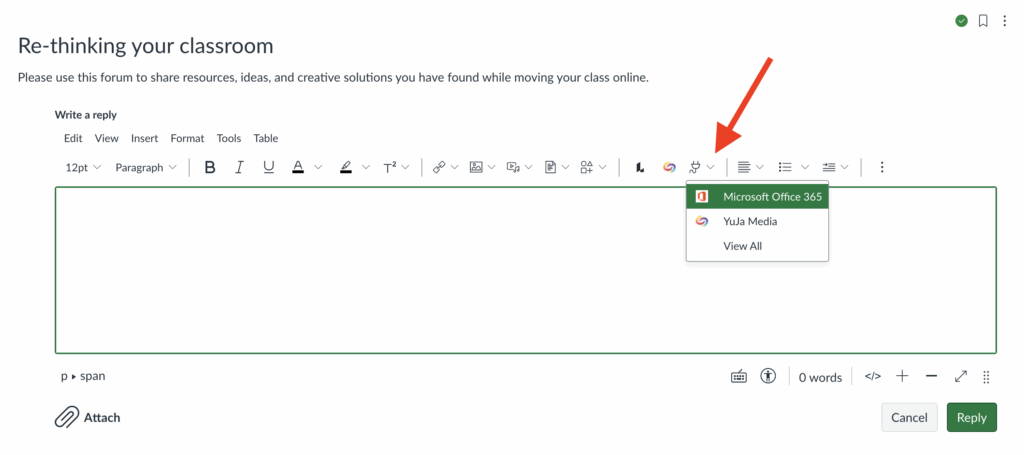Click the YuJa toolbar icon
This screenshot has width=1024, height=455.
[669, 168]
